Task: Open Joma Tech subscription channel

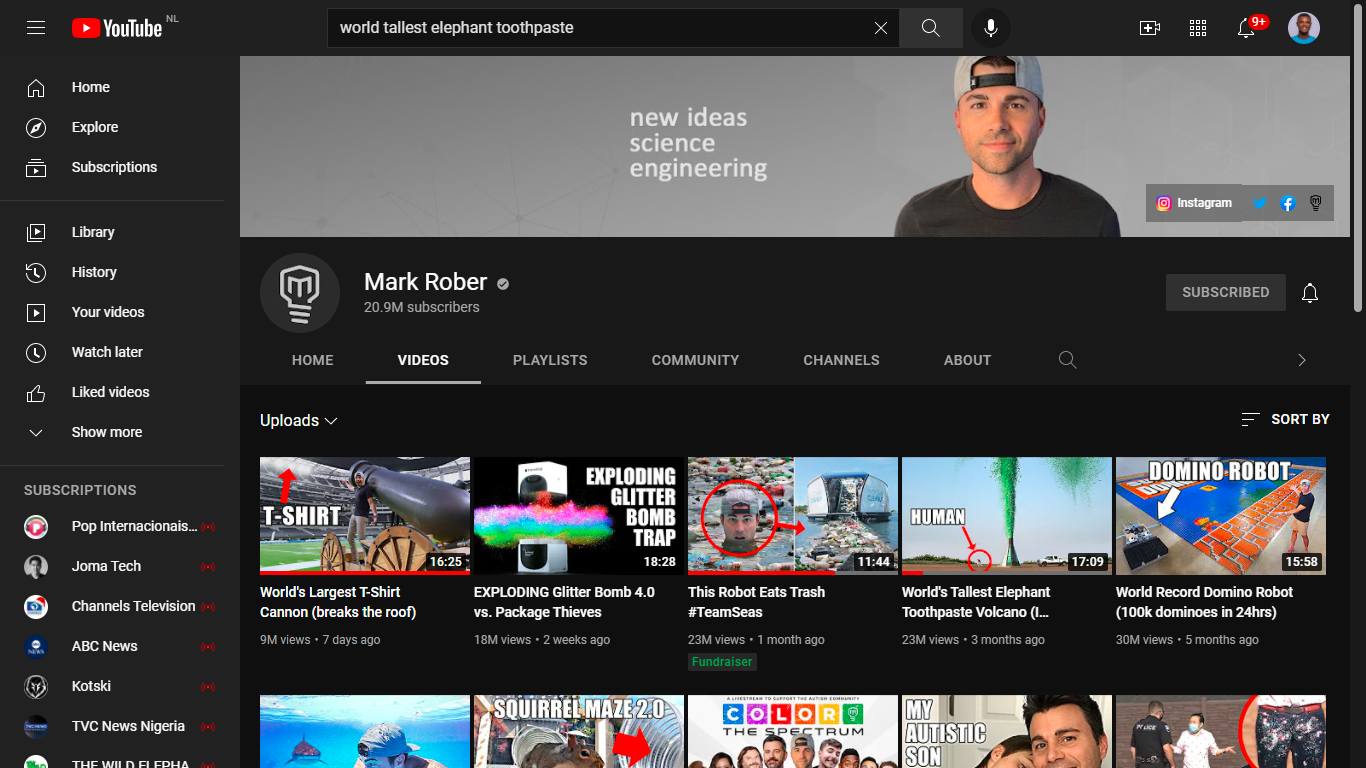Action: tap(112, 566)
